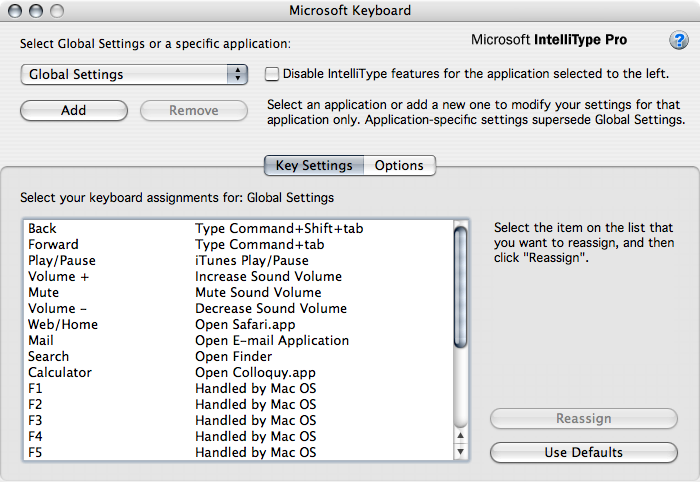This screenshot has width=700, height=482.
Task: Select the Volume + key row
Action: point(239,277)
